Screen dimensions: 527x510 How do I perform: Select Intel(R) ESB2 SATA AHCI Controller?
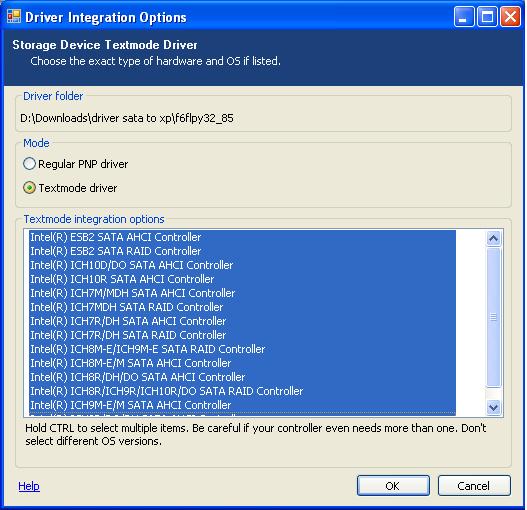242,237
